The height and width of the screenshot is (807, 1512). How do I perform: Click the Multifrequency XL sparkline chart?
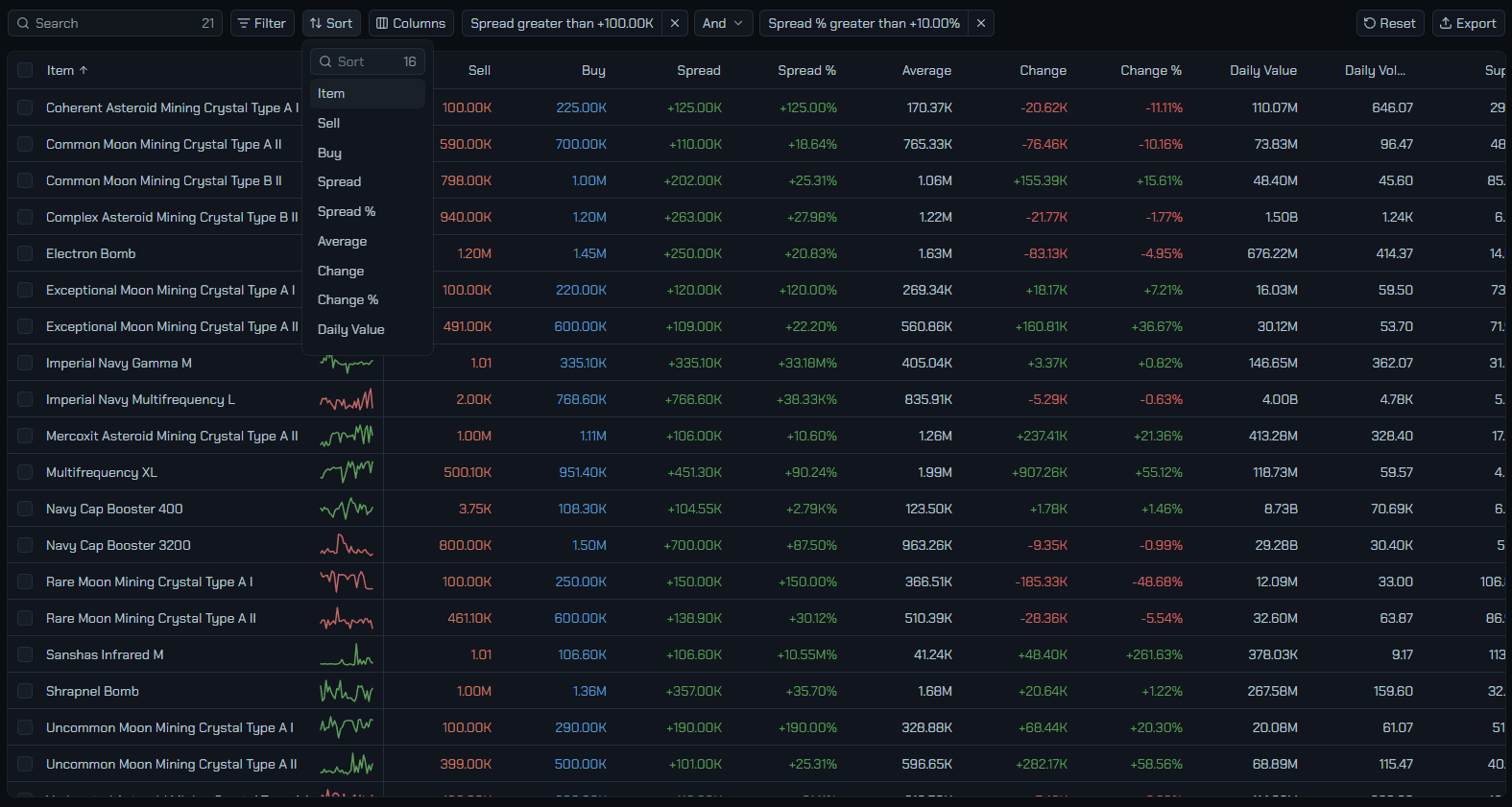tap(347, 472)
